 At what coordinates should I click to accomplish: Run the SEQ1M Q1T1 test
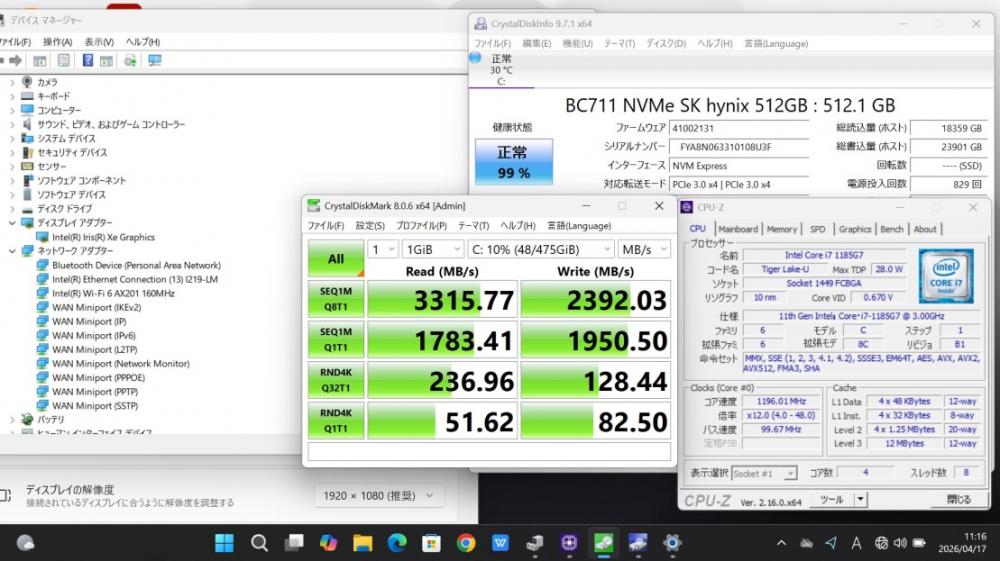click(x=336, y=340)
